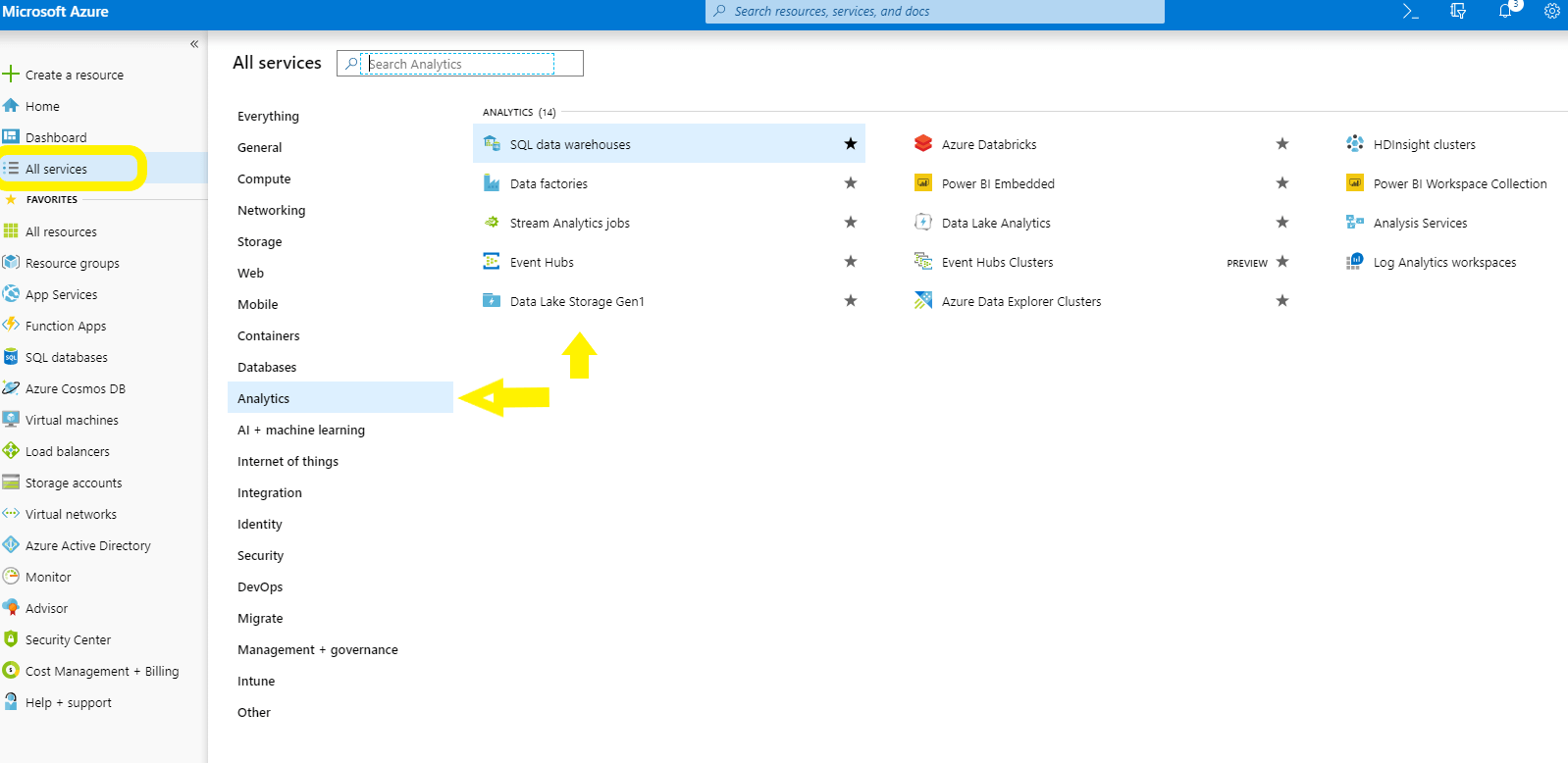Open HDInsight clusters service
The height and width of the screenshot is (763, 1568).
[1425, 144]
